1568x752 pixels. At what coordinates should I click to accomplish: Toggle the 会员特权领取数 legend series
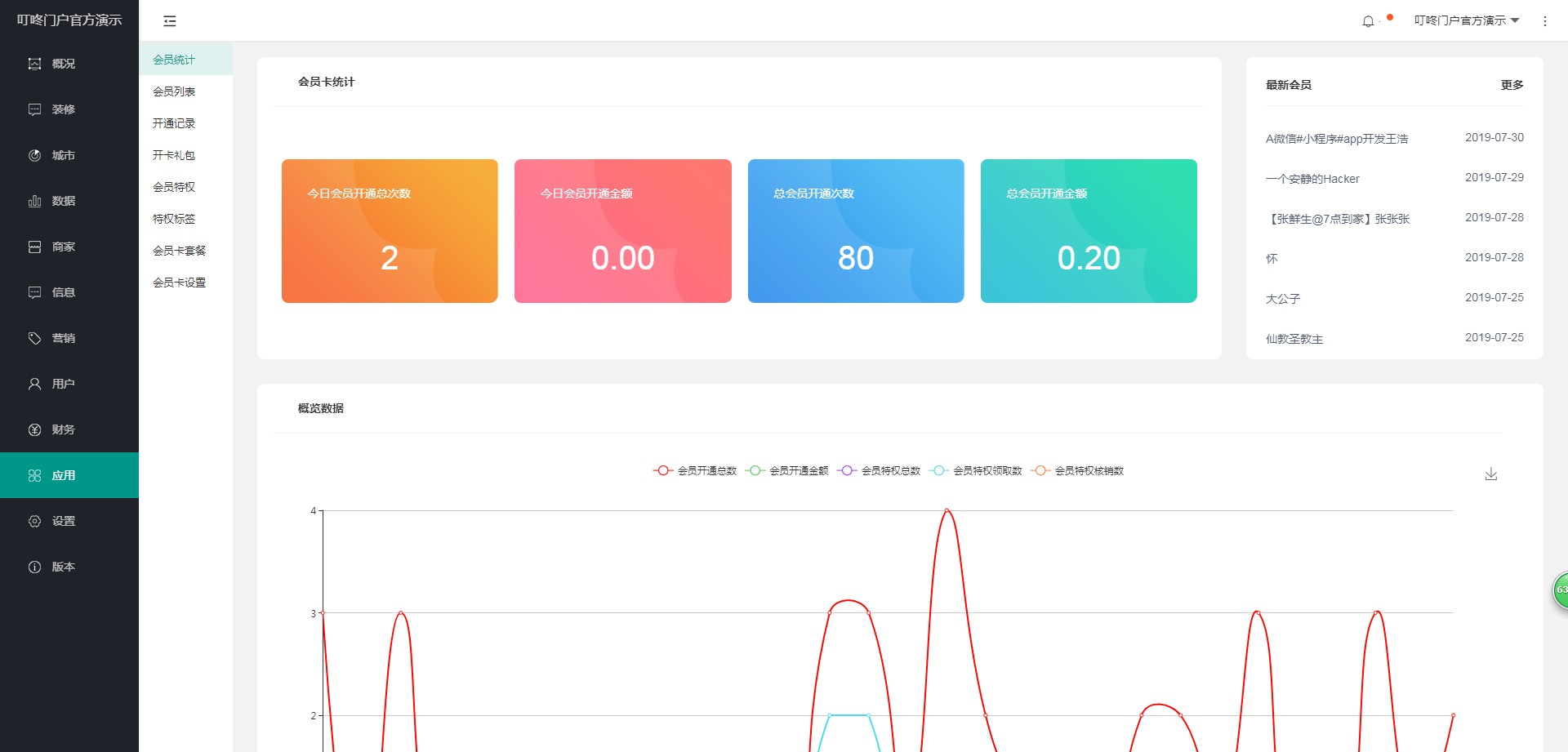975,470
